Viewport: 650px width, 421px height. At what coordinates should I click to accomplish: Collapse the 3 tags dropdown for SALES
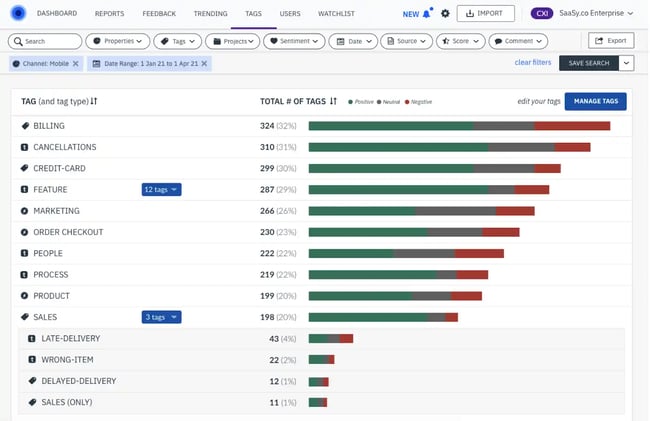coord(161,317)
